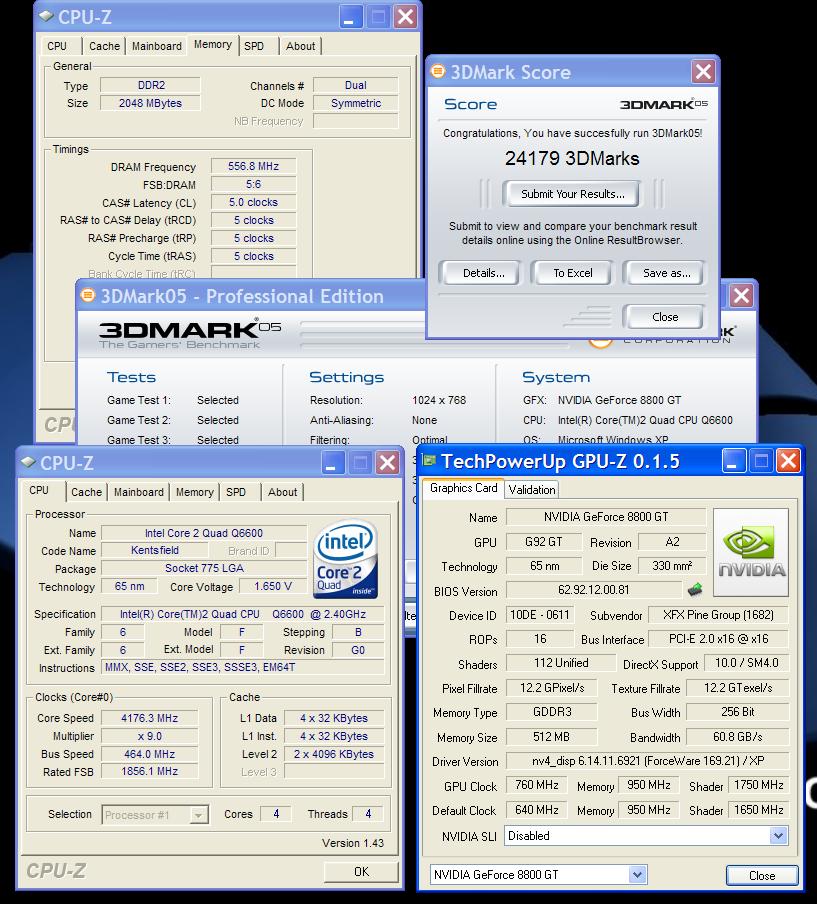817x904 pixels.
Task: Click the upper CPU-Z window title icon
Action: tap(46, 16)
